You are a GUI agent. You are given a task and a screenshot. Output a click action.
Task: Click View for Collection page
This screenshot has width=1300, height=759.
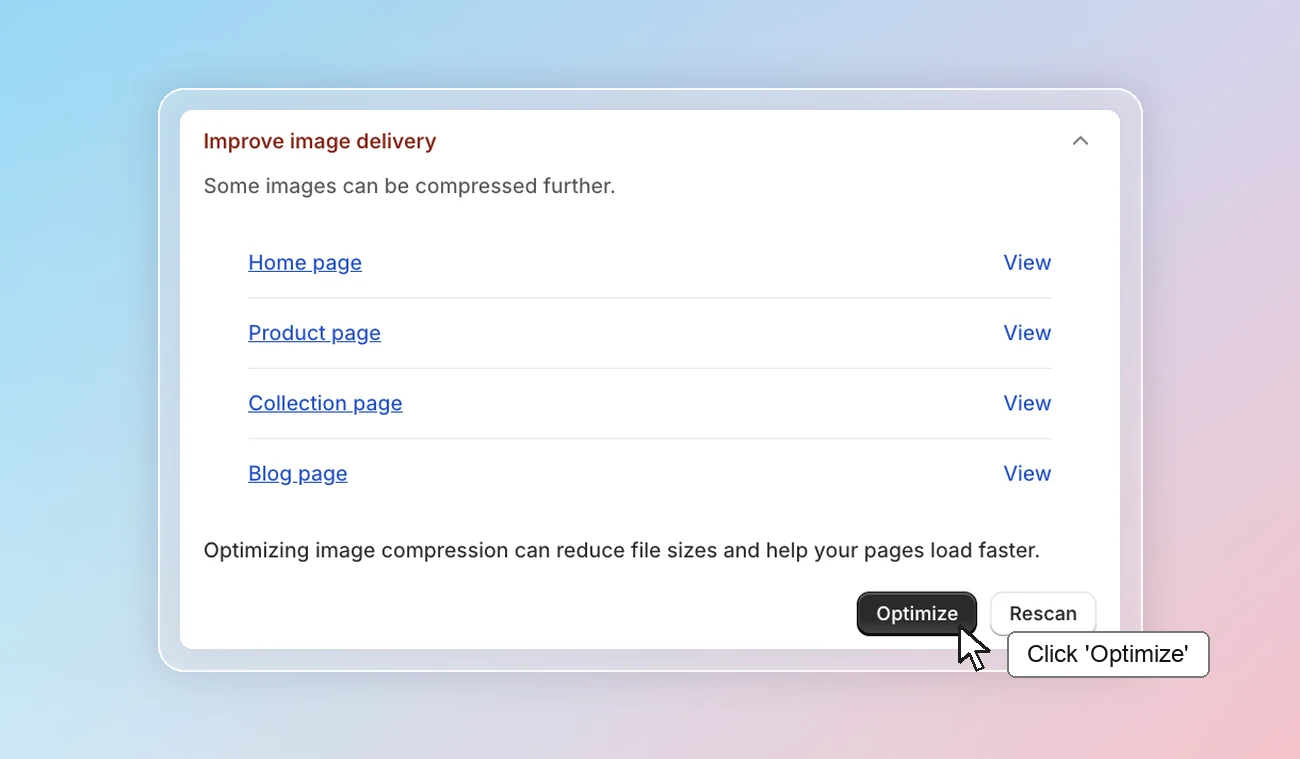click(1027, 403)
